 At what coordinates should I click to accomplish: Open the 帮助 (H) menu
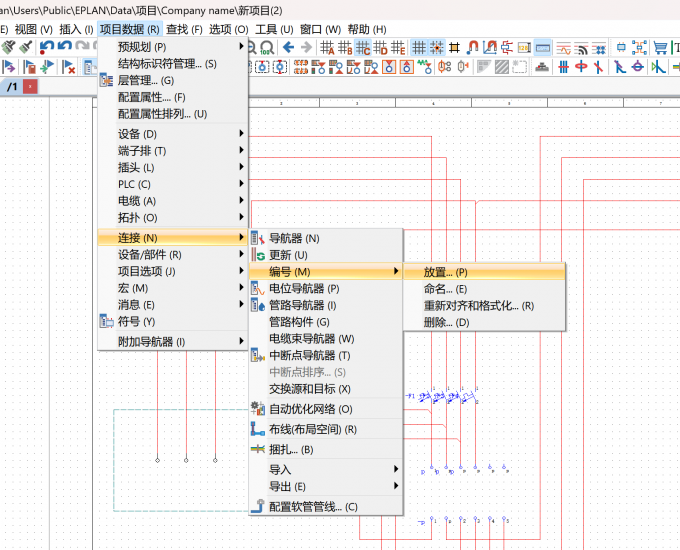(367, 29)
